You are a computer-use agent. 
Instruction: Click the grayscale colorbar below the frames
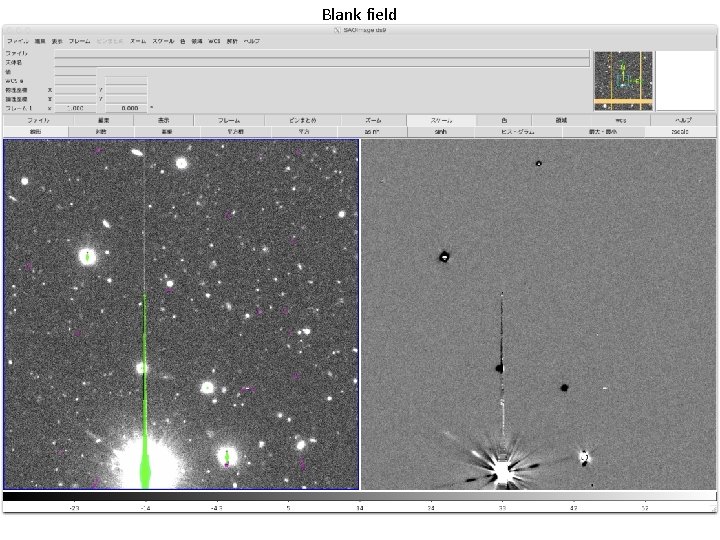click(360, 496)
